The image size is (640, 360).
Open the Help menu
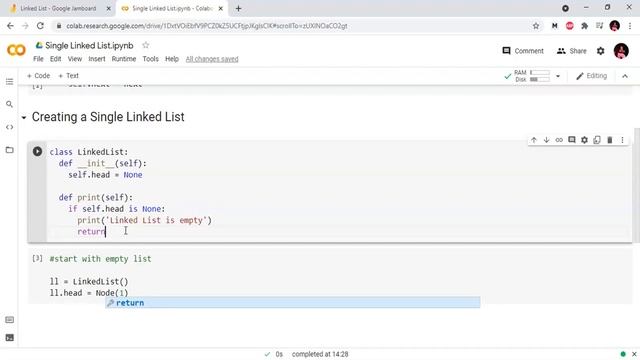click(x=172, y=59)
